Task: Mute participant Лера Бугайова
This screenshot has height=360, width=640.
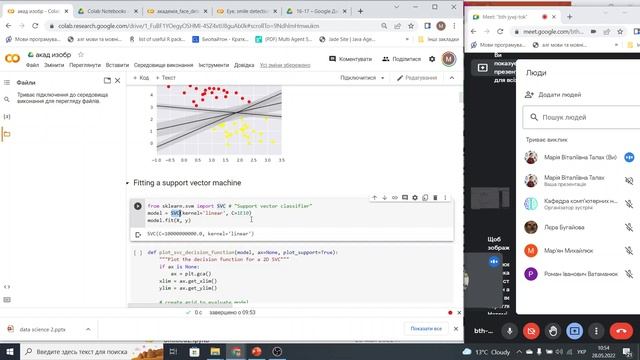Action: [629, 227]
